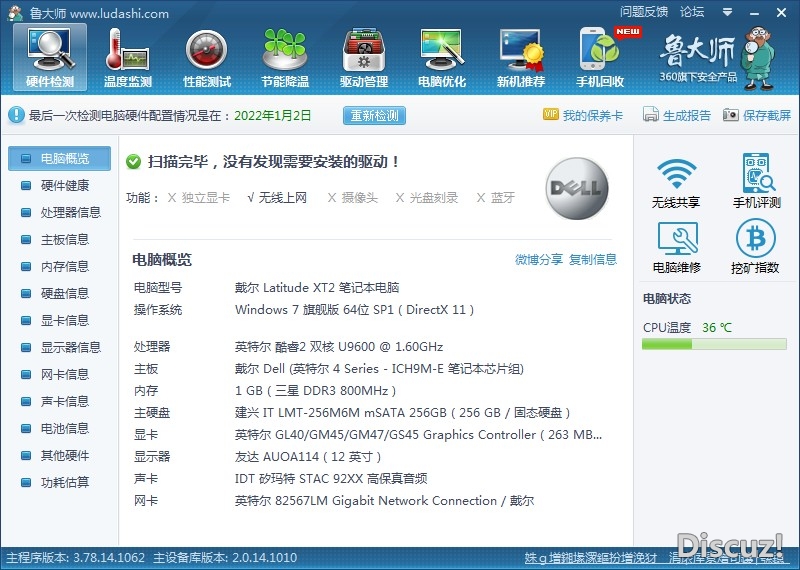Click the 生成报告 printer icon
The height and width of the screenshot is (570, 800).
(x=651, y=114)
